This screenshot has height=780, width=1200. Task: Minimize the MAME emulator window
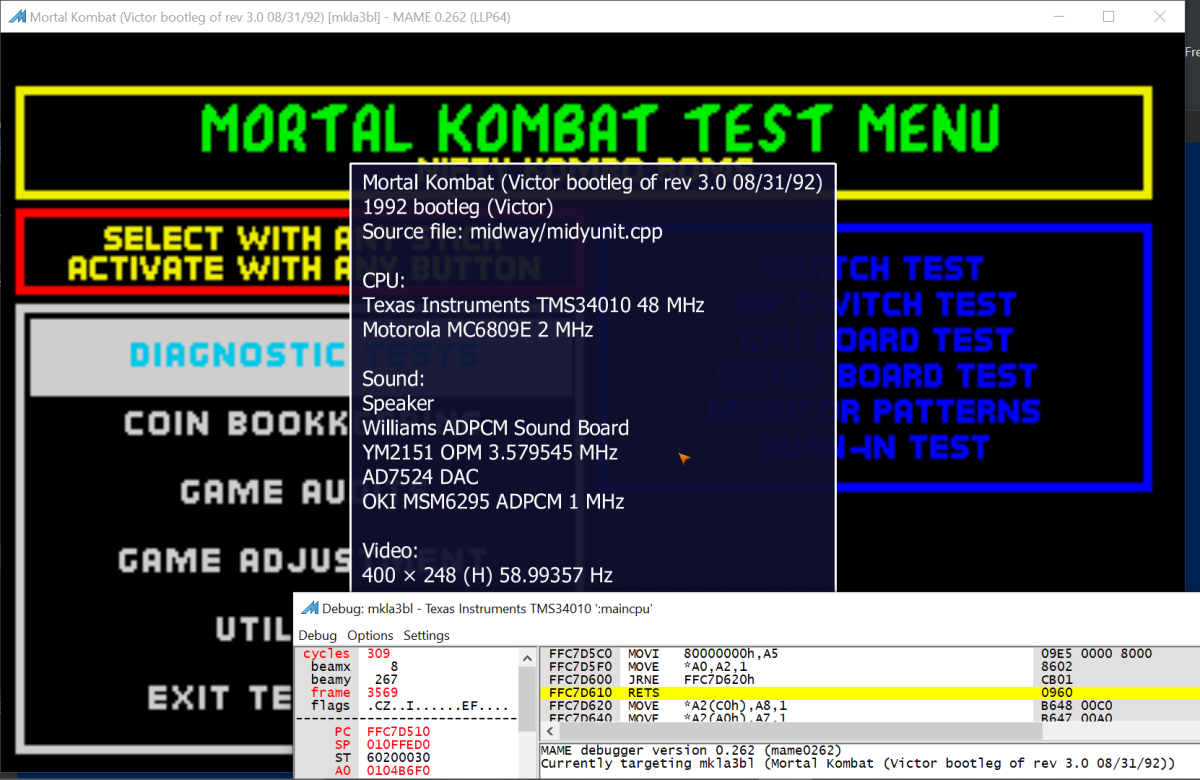click(1059, 17)
